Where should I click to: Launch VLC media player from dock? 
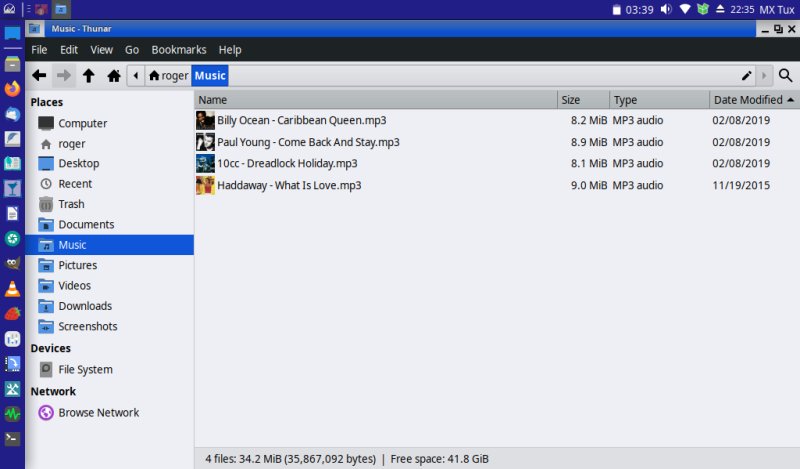[x=12, y=289]
